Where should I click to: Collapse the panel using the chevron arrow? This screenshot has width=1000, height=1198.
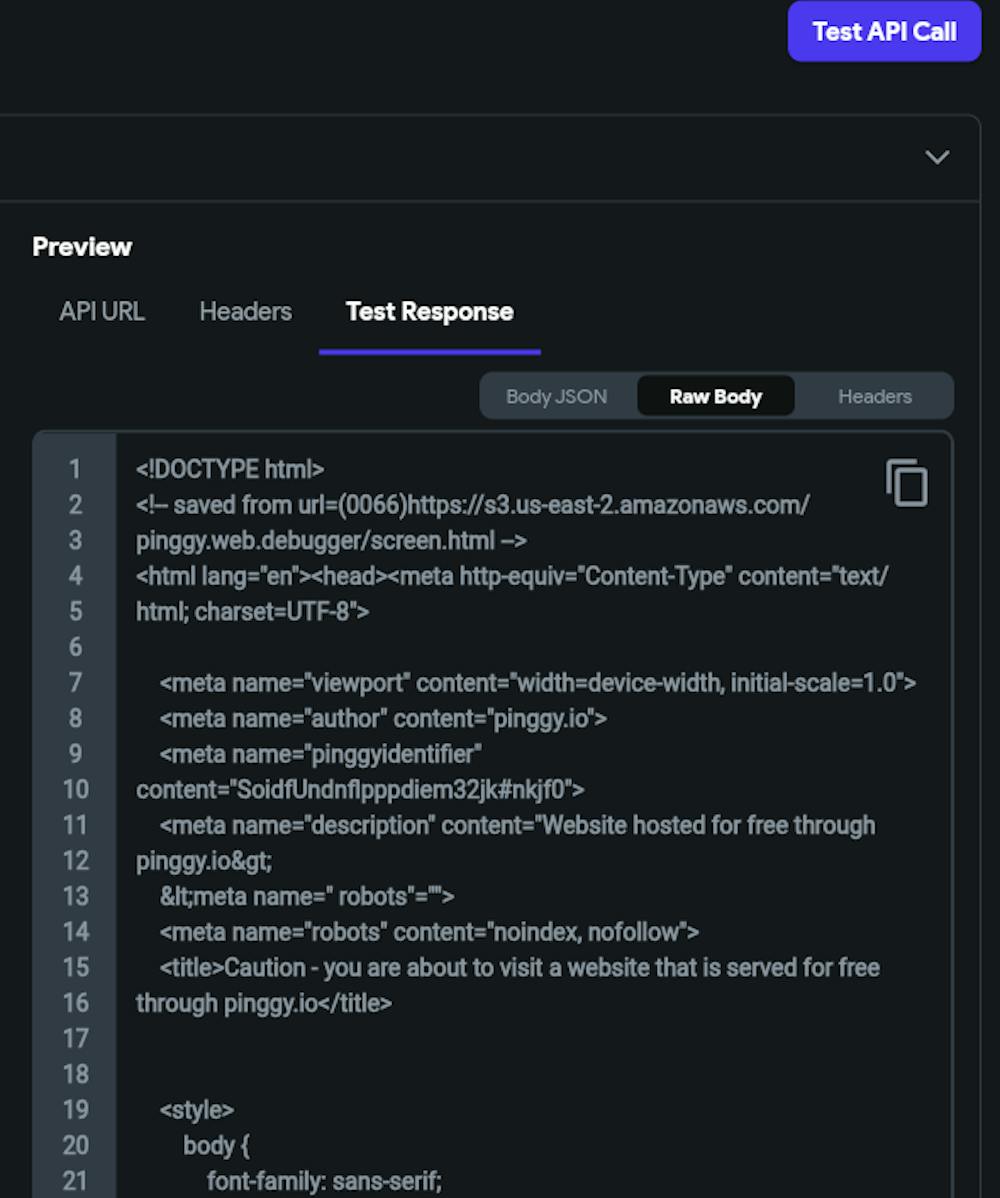pos(937,157)
